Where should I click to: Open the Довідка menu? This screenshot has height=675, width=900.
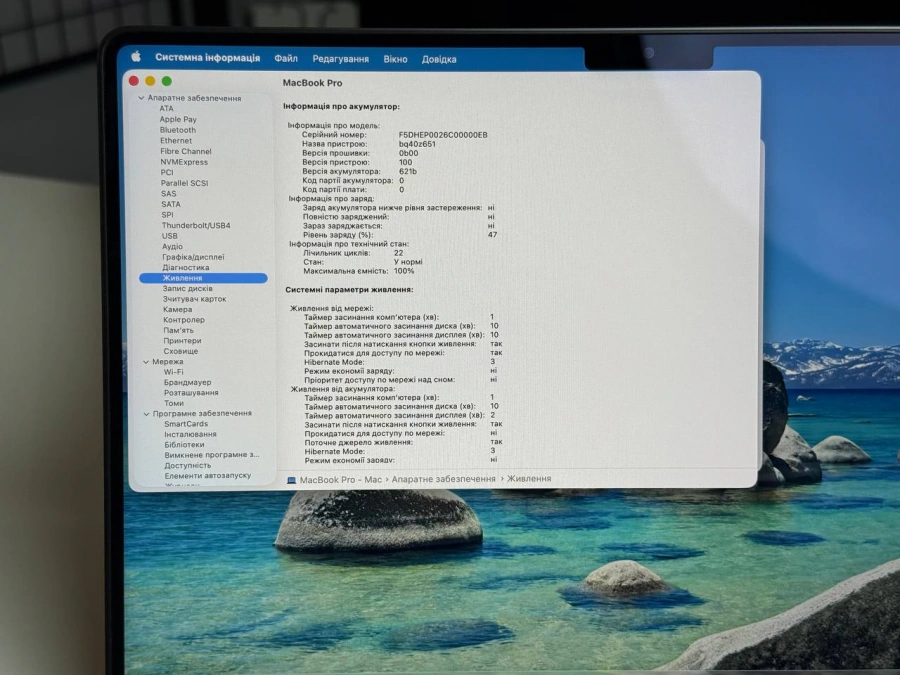point(442,58)
